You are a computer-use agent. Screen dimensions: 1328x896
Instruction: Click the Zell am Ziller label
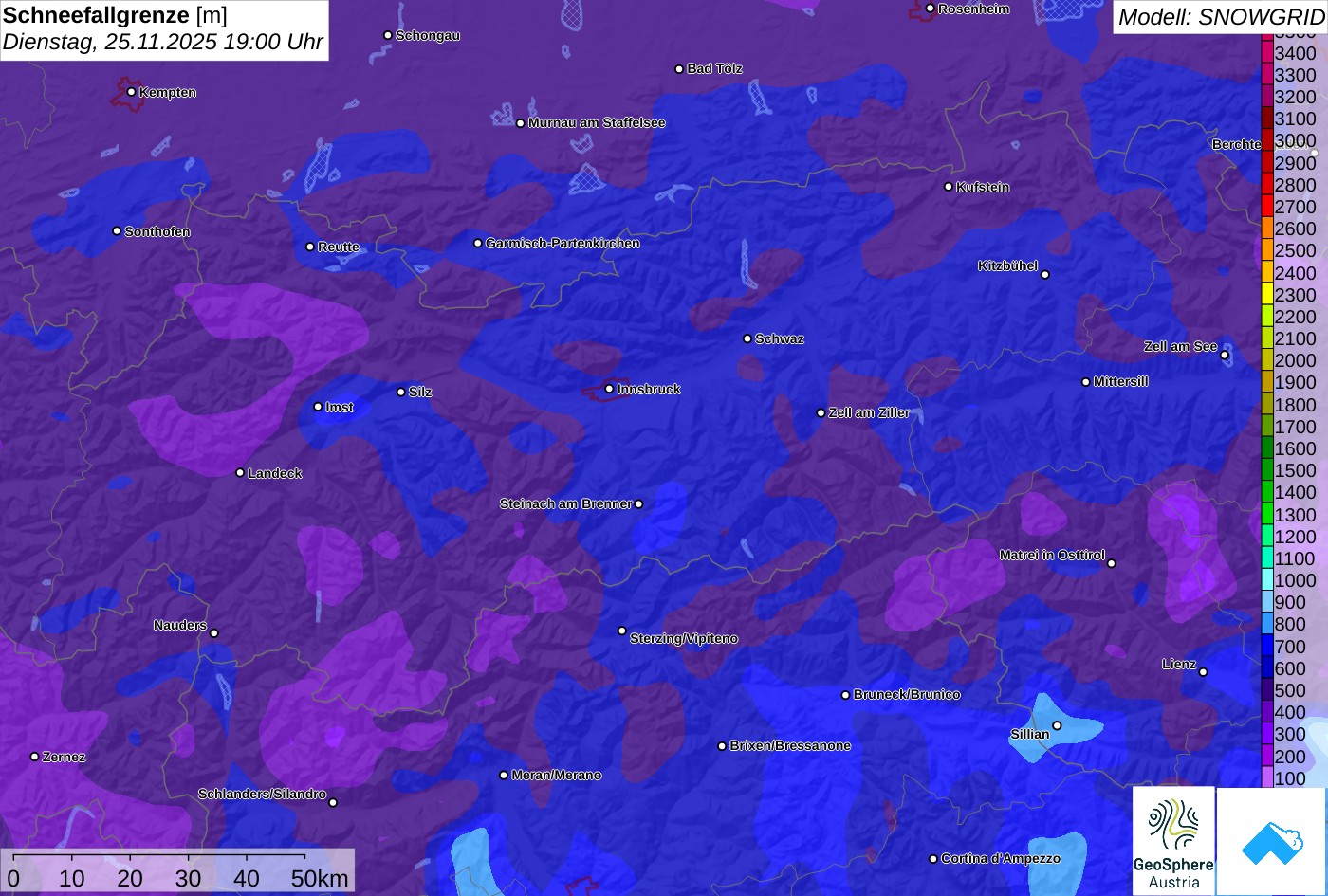869,413
